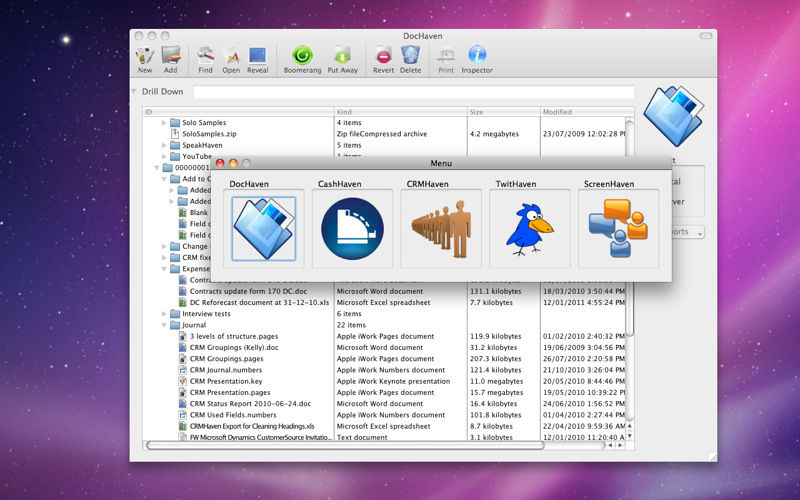Click the Solo Samples folder icon
This screenshot has height=500, width=800.
175,122
